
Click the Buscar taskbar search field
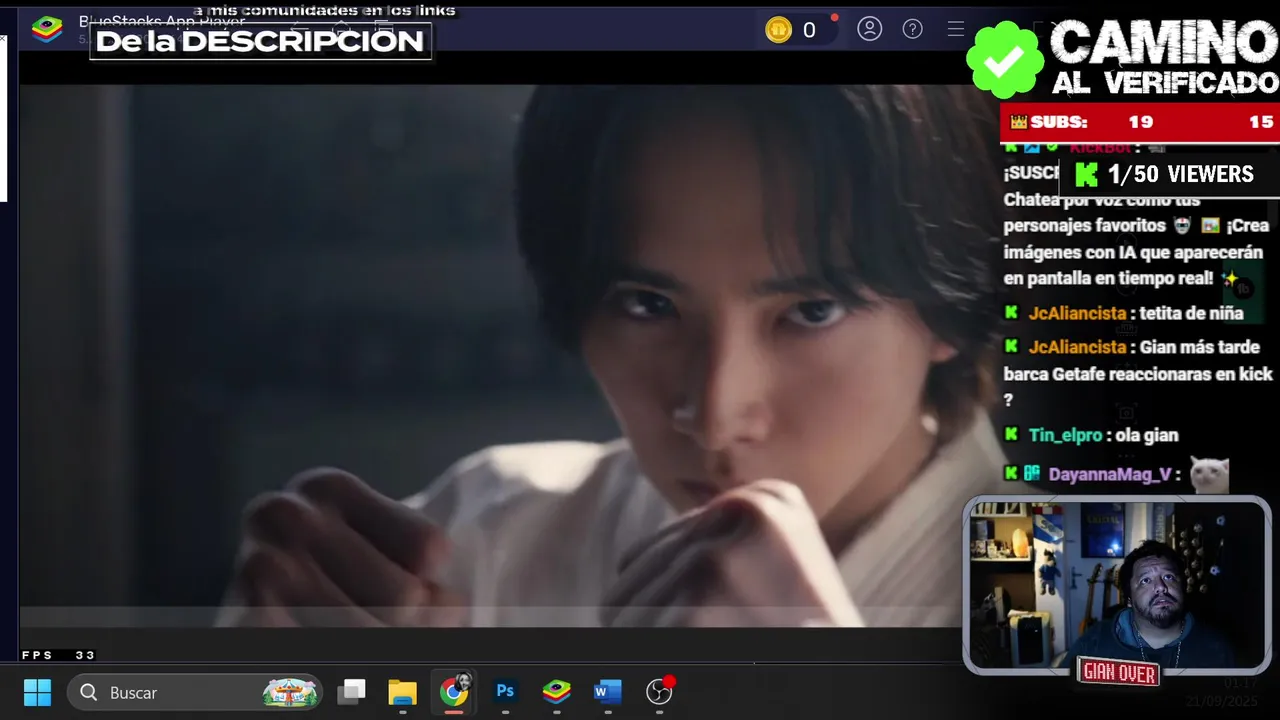click(194, 692)
